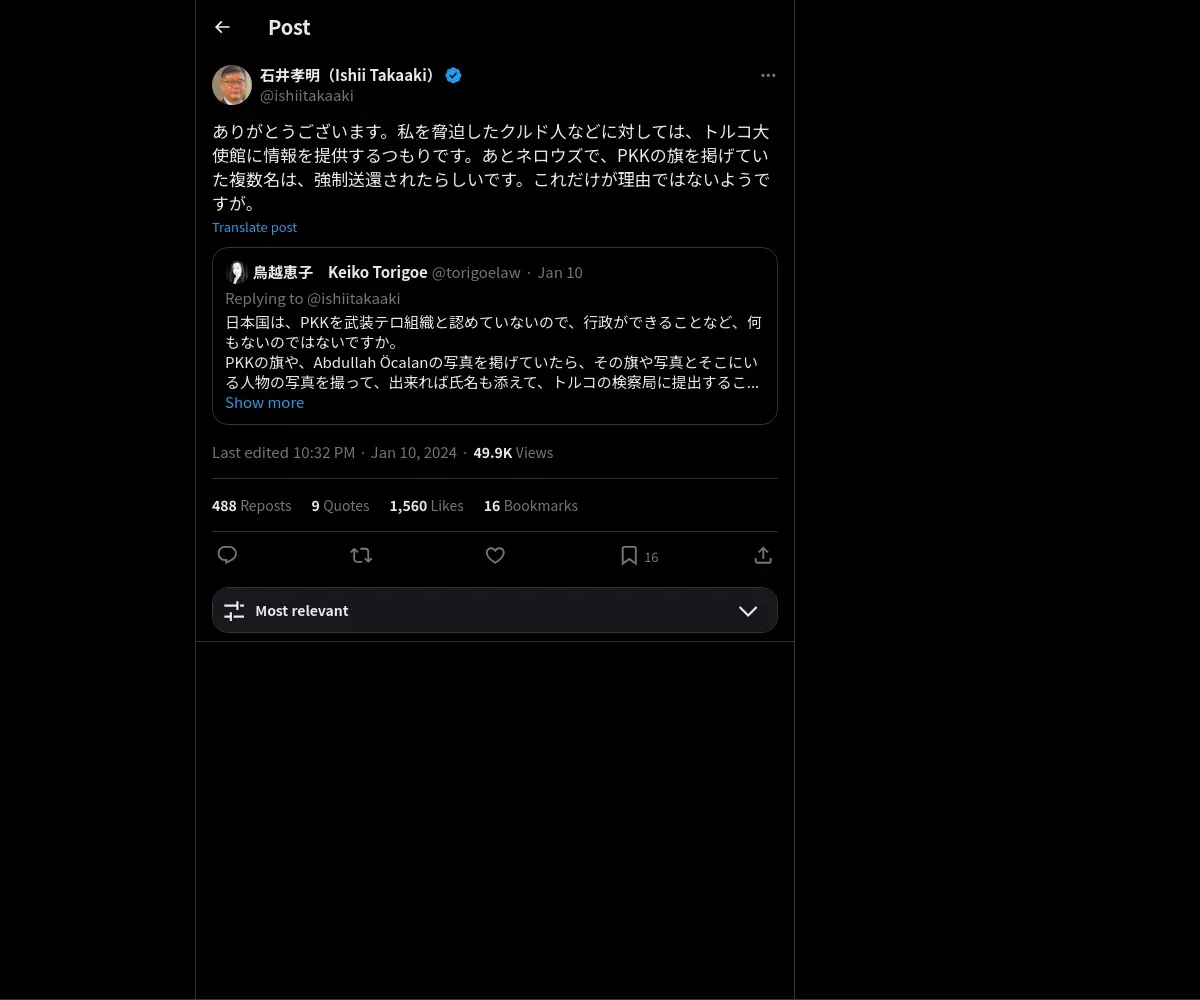This screenshot has height=1000, width=1200.
Task: Open the @ishiitakaaki handle link
Action: tap(307, 96)
